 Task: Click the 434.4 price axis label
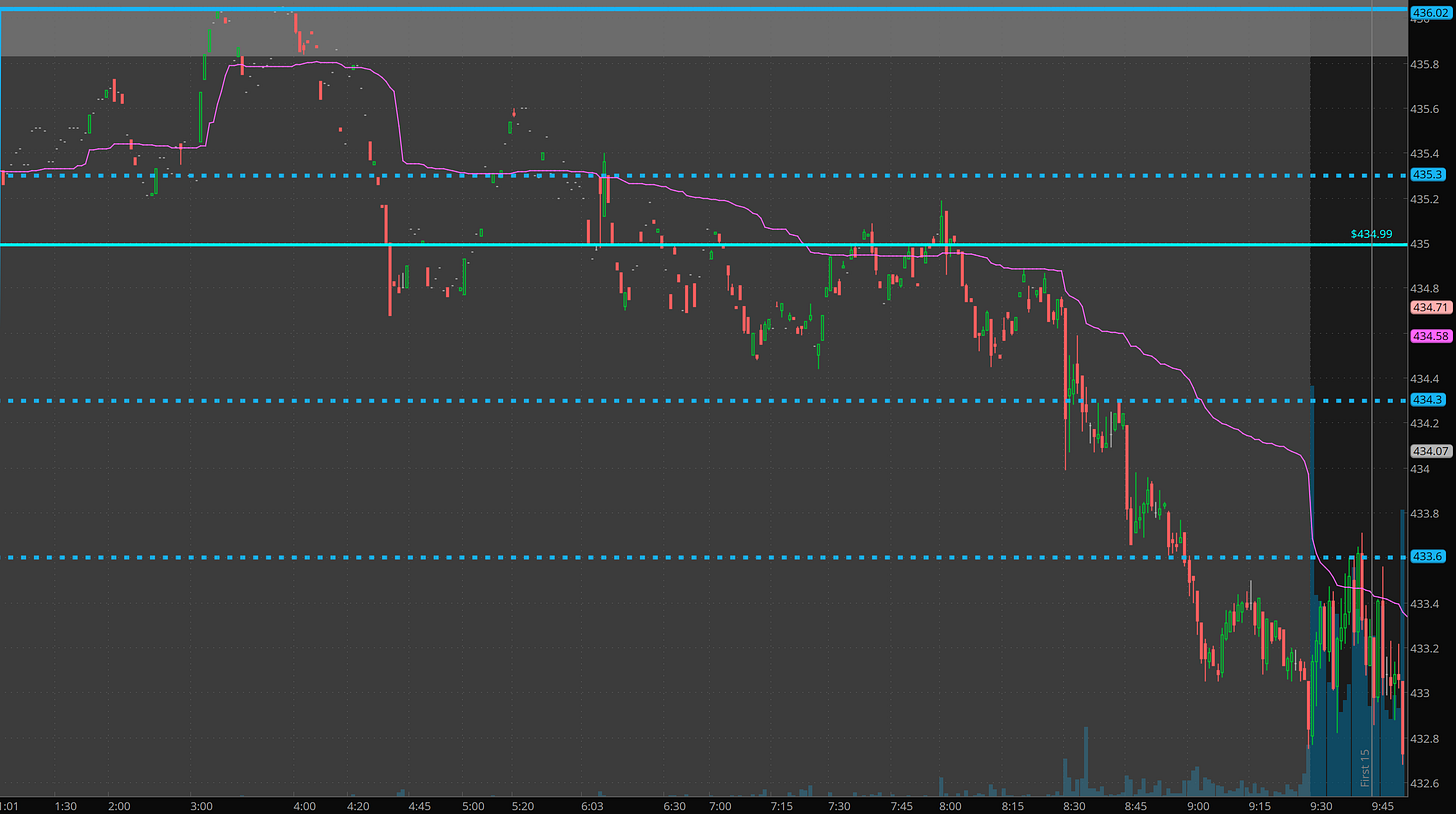point(1424,379)
